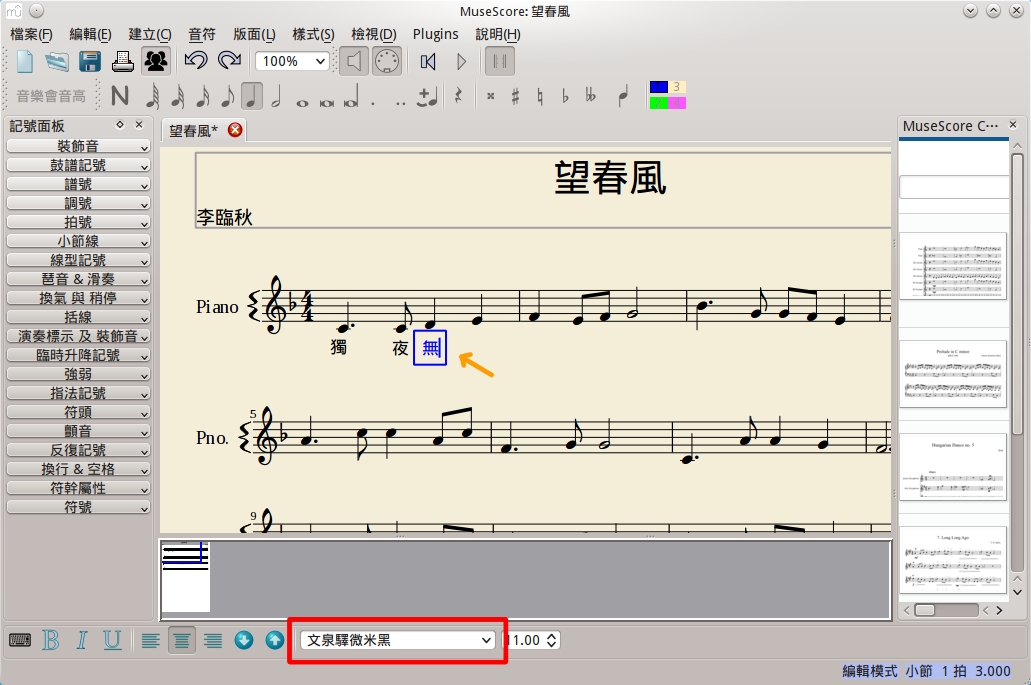Expand the 譜號 palette
This screenshot has width=1031, height=685.
point(78,184)
